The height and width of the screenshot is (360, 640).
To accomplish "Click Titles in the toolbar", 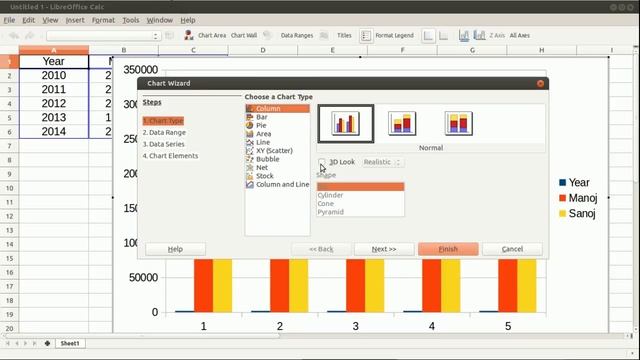I will pos(344,36).
